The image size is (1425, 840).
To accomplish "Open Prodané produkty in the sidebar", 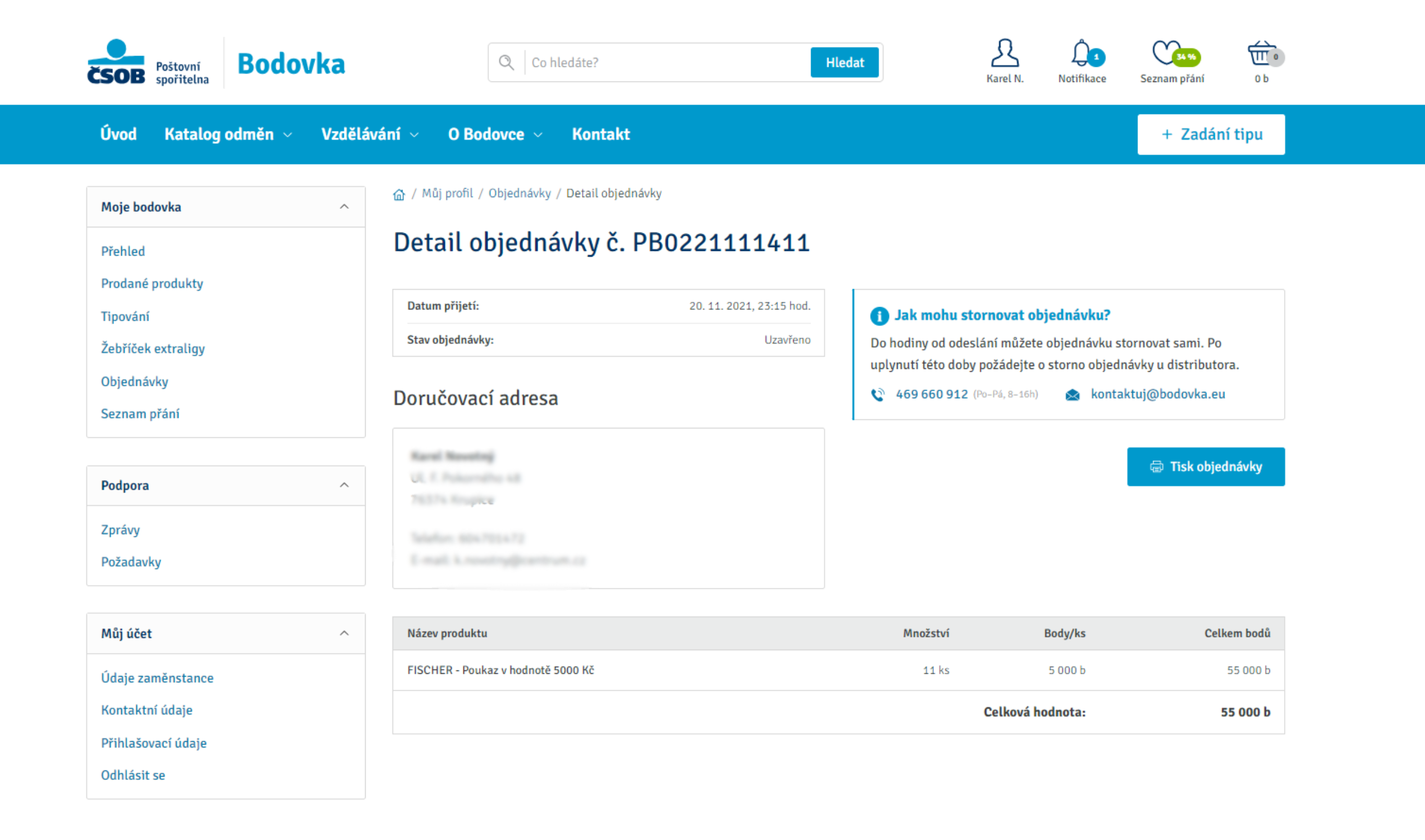I will point(152,284).
